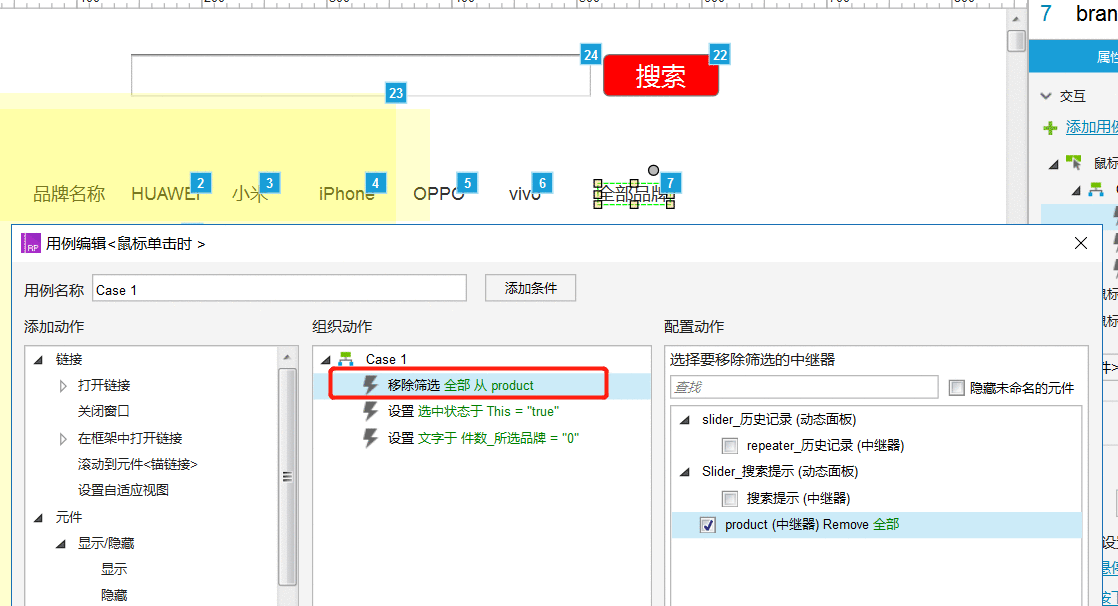Select the 小米 brand label on canvas

tap(250, 193)
